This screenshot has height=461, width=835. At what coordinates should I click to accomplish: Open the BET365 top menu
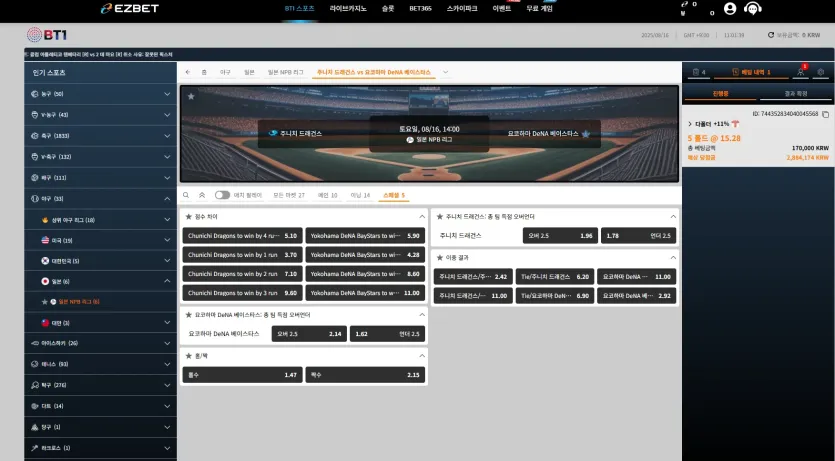(x=420, y=9)
